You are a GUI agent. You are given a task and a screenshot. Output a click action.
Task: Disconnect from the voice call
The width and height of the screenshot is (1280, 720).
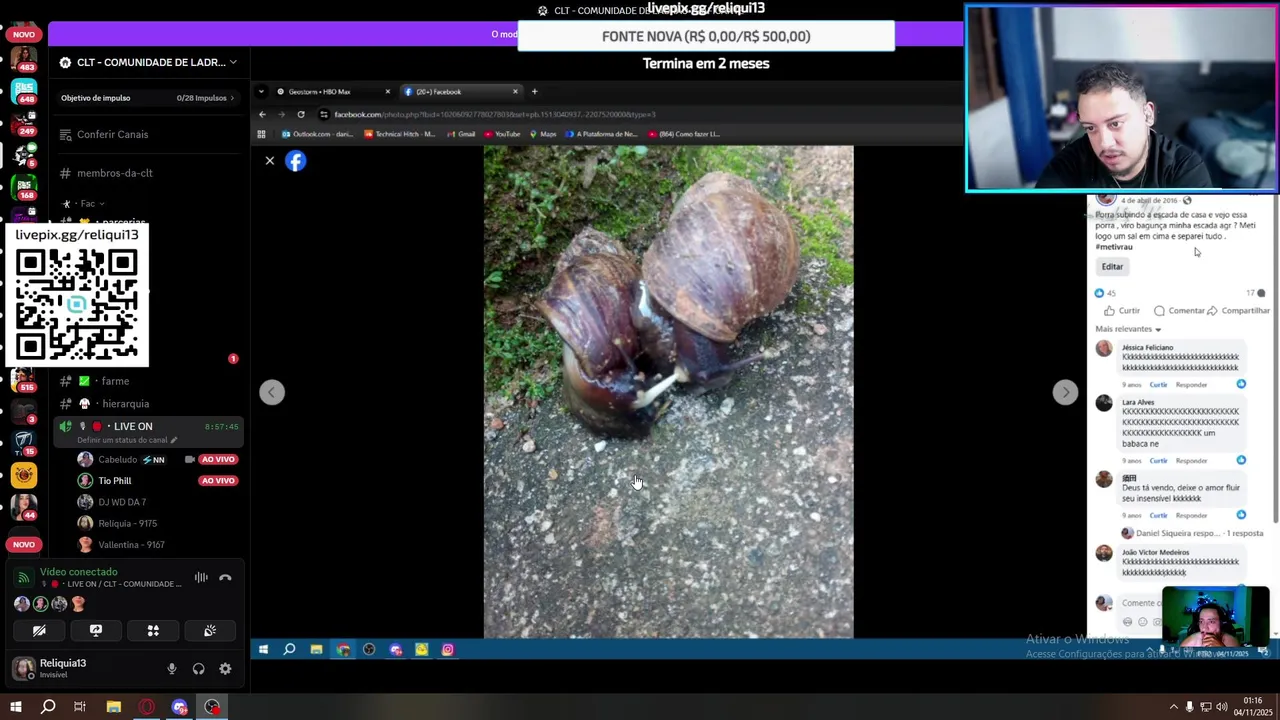[x=225, y=578]
